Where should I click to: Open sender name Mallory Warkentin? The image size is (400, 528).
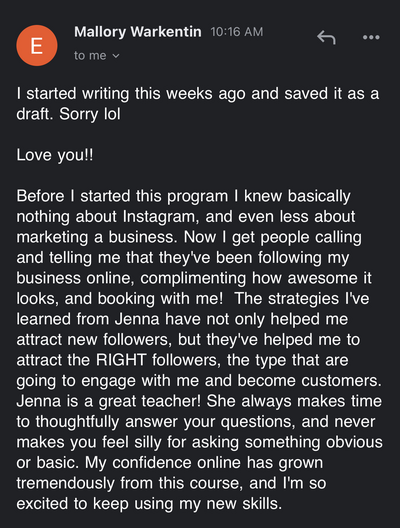138,32
